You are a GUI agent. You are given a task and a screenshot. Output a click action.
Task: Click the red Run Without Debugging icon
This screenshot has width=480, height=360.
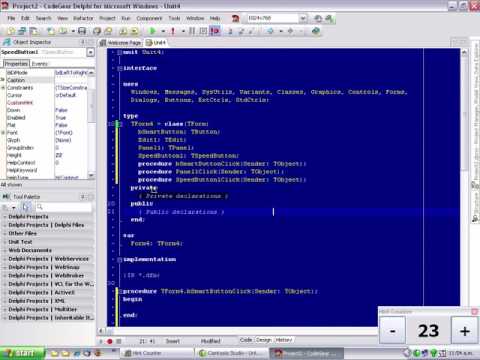coord(173,31)
